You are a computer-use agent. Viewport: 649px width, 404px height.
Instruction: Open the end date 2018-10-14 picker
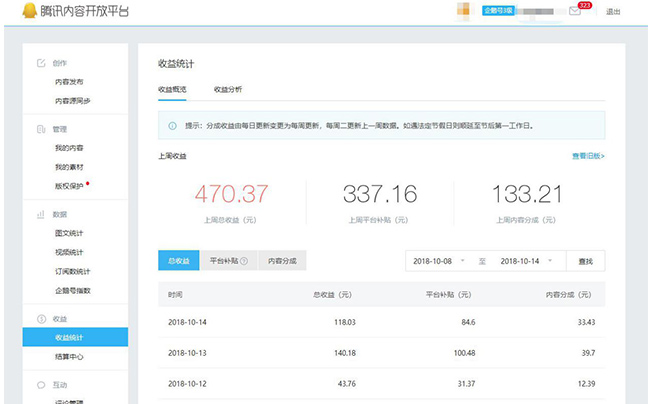[525, 261]
